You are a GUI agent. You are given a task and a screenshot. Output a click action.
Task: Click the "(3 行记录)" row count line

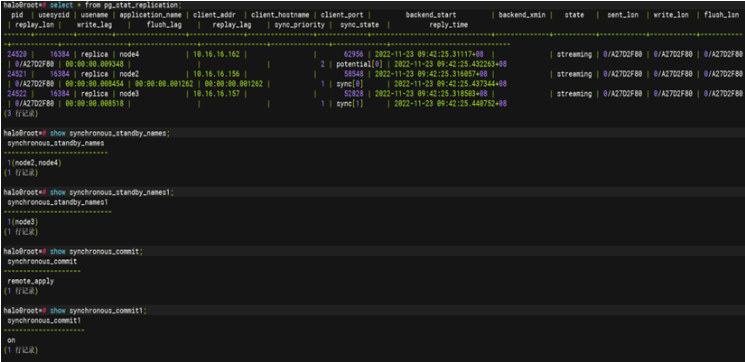pyautogui.click(x=21, y=114)
